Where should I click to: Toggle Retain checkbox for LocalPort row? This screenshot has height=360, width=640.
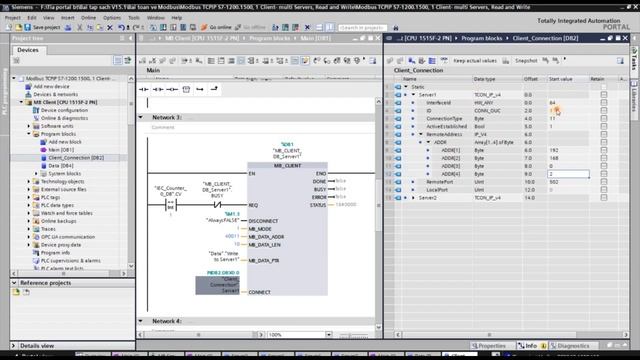[x=604, y=190]
